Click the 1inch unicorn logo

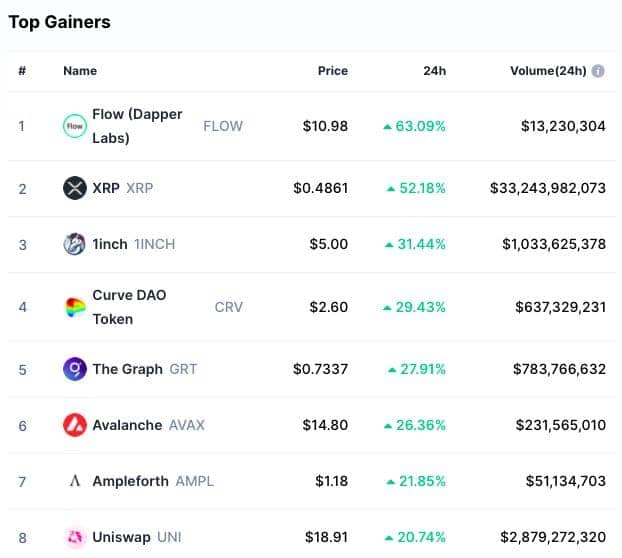coord(75,244)
